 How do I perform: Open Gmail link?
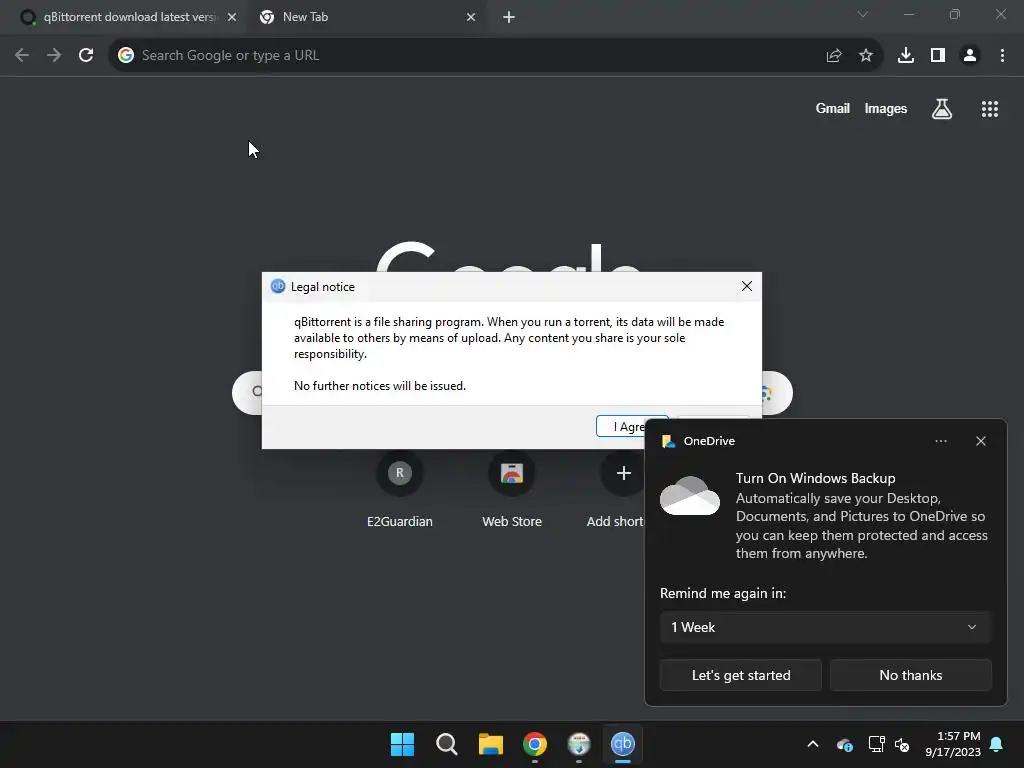pos(833,108)
